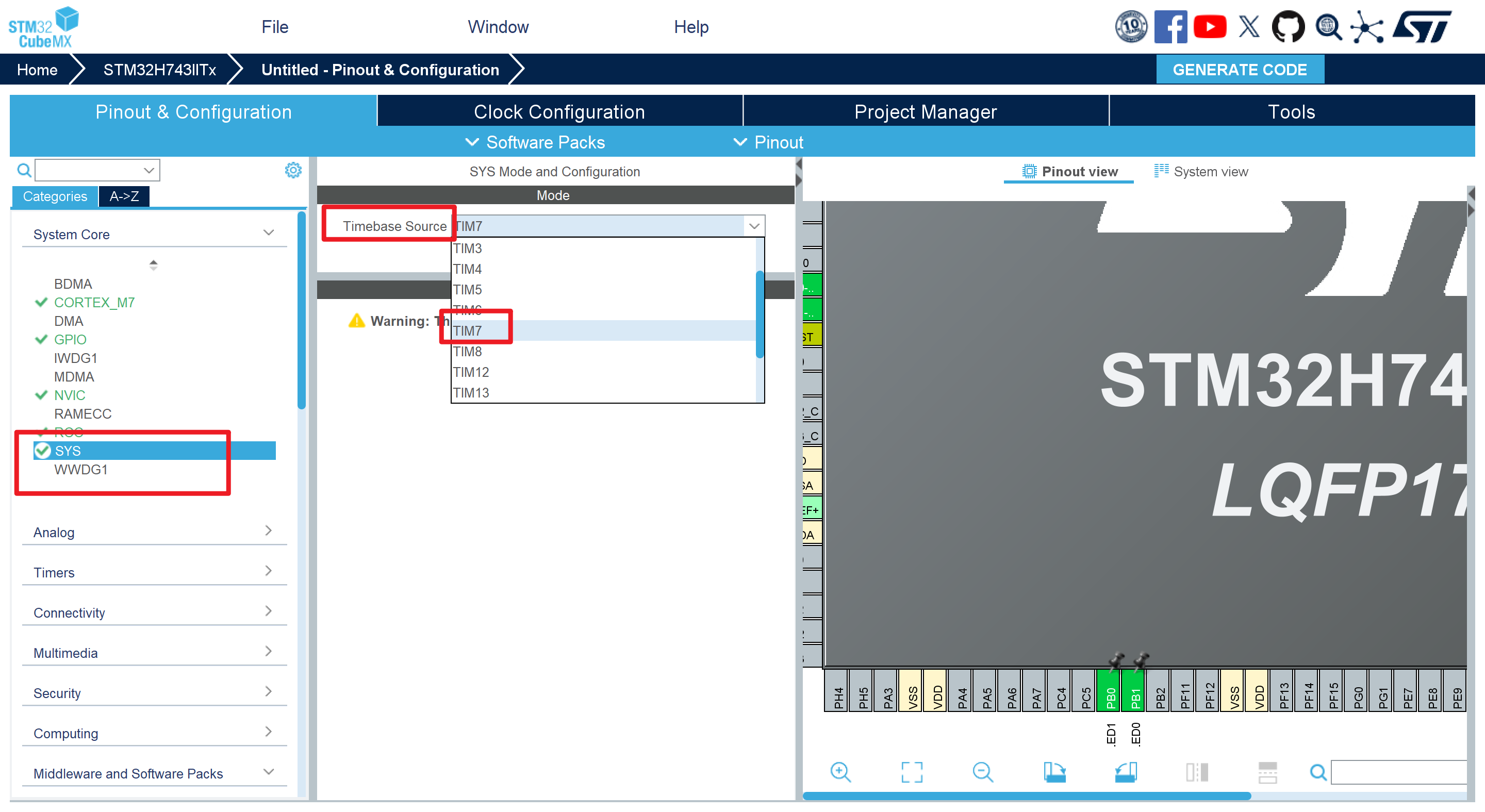
Task: Click the peripheral search magnifier icon
Action: (x=24, y=170)
